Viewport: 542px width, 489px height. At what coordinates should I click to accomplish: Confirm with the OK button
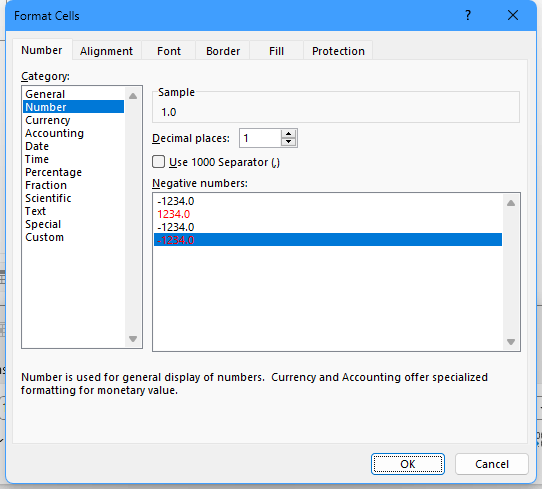pyautogui.click(x=408, y=464)
